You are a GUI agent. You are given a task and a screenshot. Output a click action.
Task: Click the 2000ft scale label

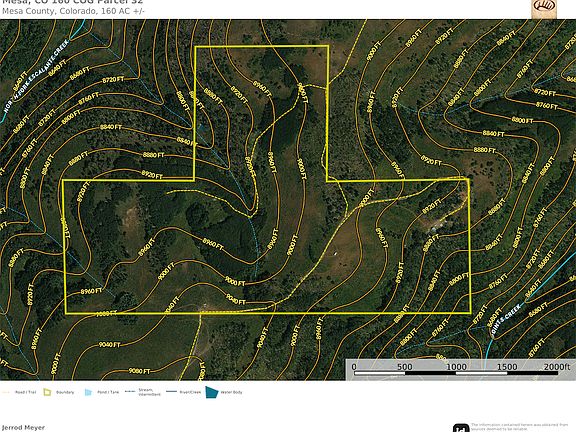point(557,366)
